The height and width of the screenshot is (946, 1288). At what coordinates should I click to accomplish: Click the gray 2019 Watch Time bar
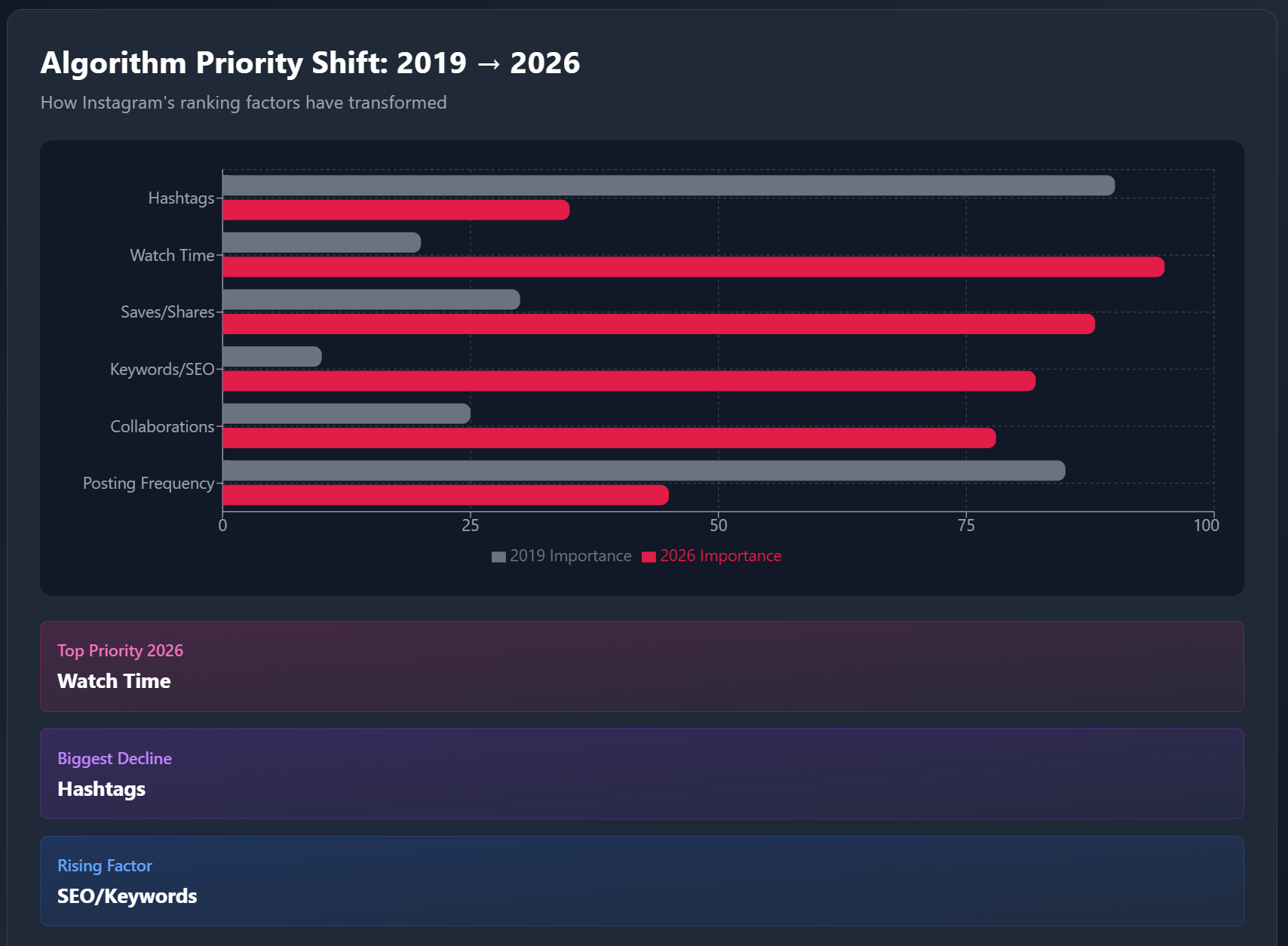pos(321,243)
